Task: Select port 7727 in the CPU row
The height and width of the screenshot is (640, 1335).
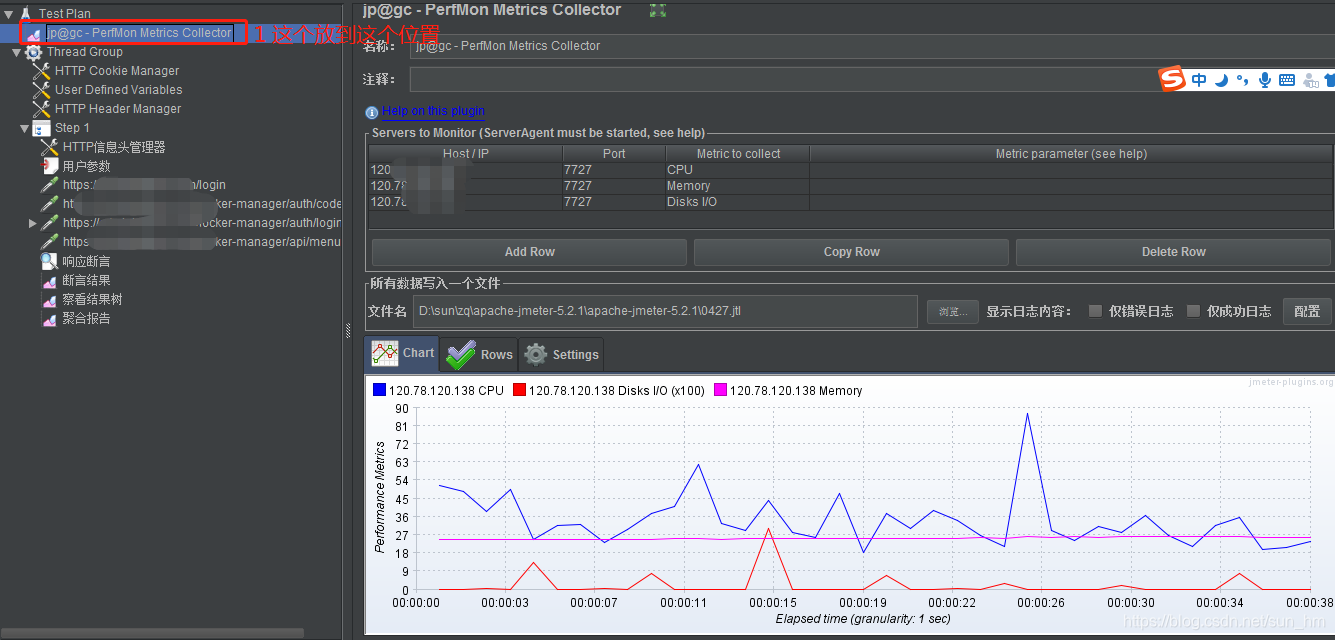Action: [x=613, y=170]
